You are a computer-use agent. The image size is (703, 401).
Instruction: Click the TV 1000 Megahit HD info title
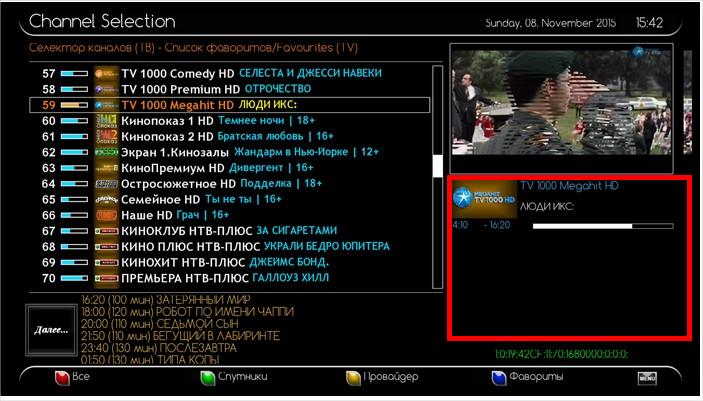click(569, 186)
